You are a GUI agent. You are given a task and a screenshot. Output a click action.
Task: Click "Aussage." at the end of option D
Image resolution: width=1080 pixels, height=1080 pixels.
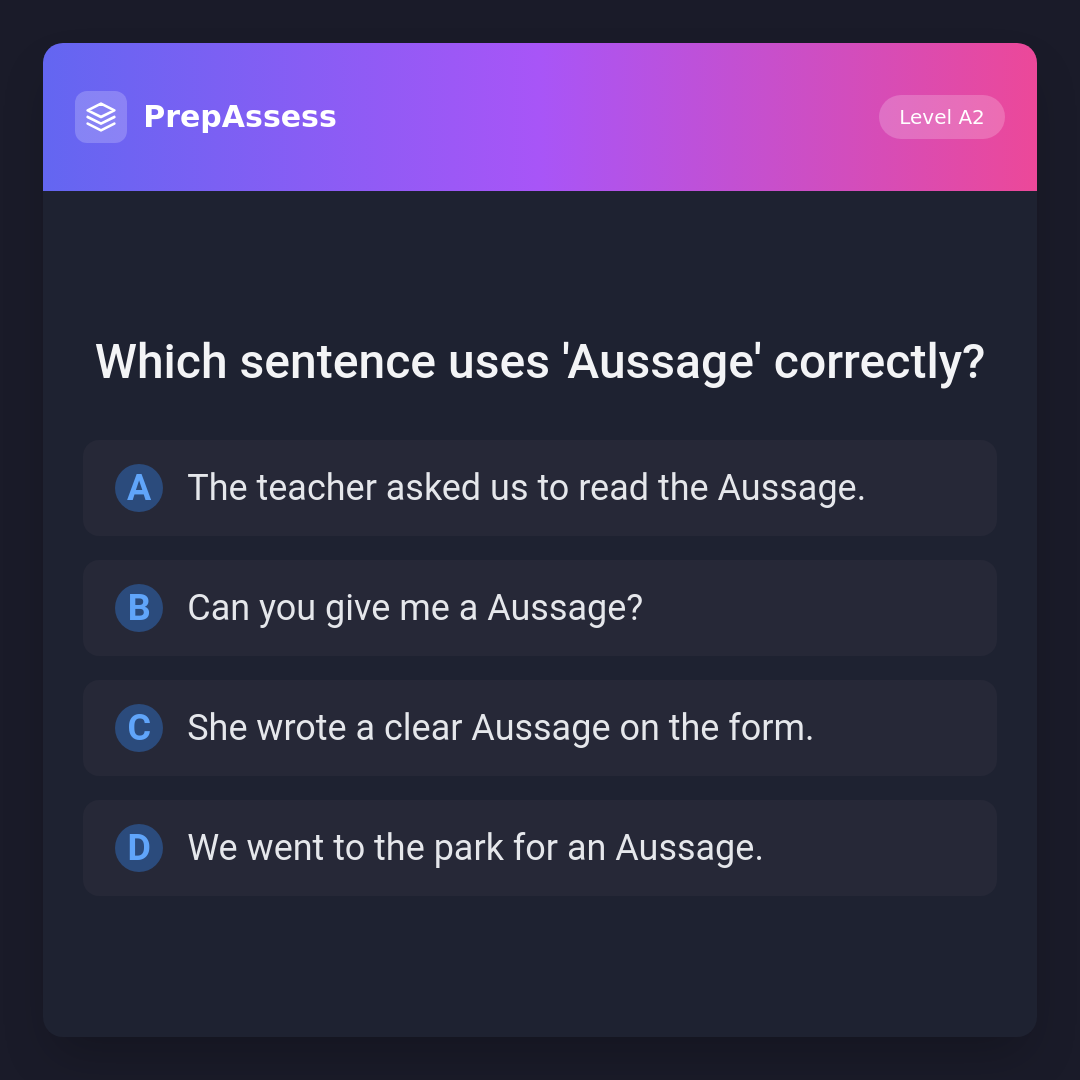pyautogui.click(x=689, y=848)
